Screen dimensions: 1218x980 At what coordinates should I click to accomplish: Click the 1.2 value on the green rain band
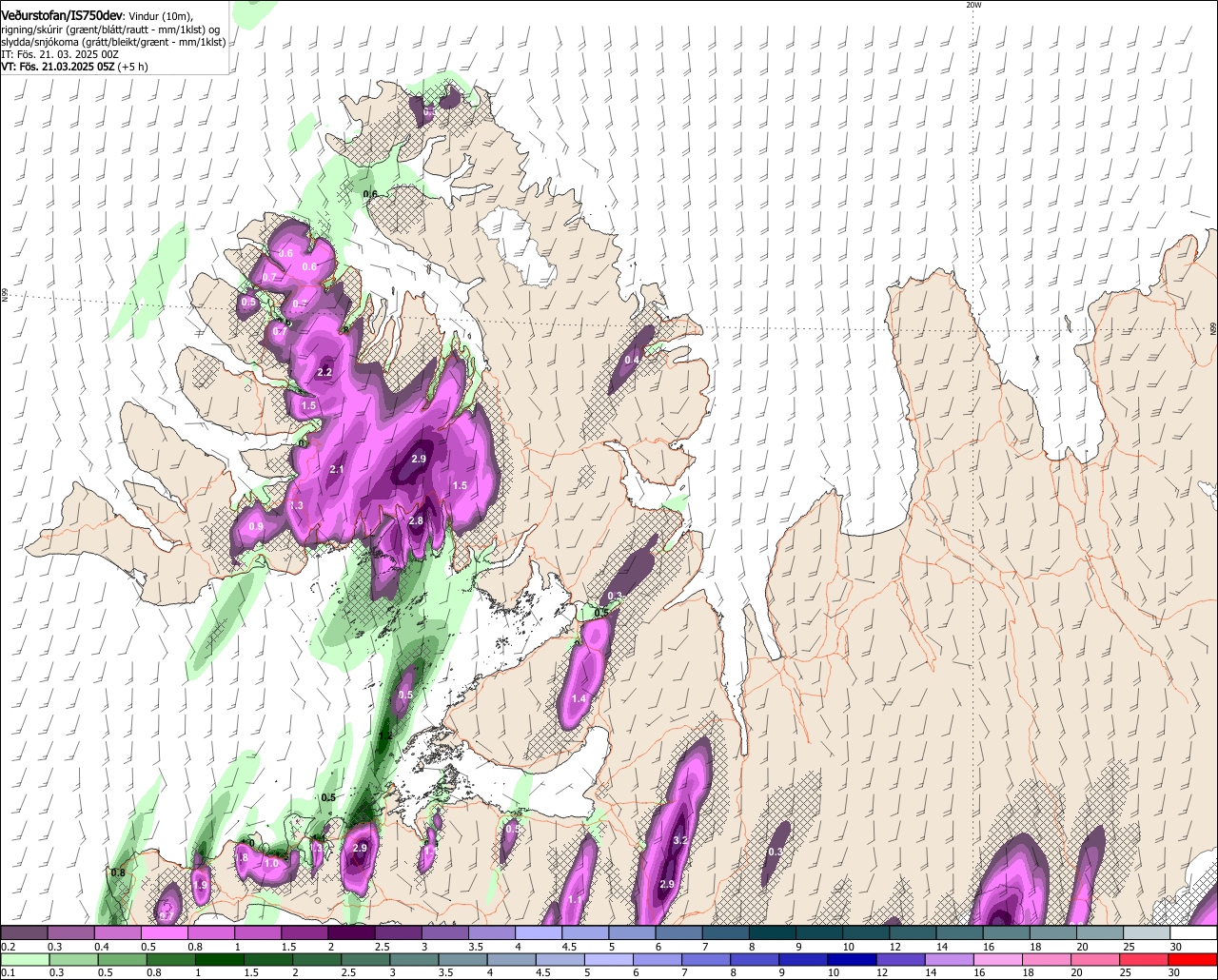coord(385,735)
